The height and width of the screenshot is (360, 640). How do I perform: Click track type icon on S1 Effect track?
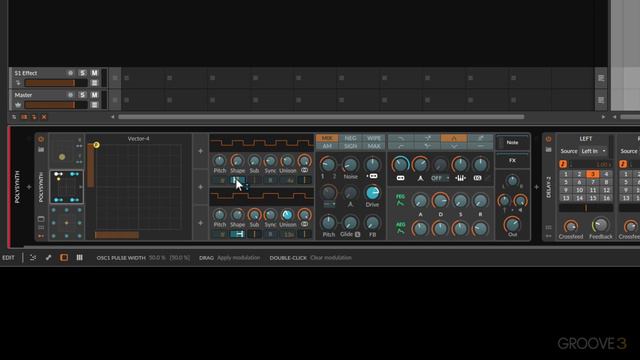pos(18,83)
